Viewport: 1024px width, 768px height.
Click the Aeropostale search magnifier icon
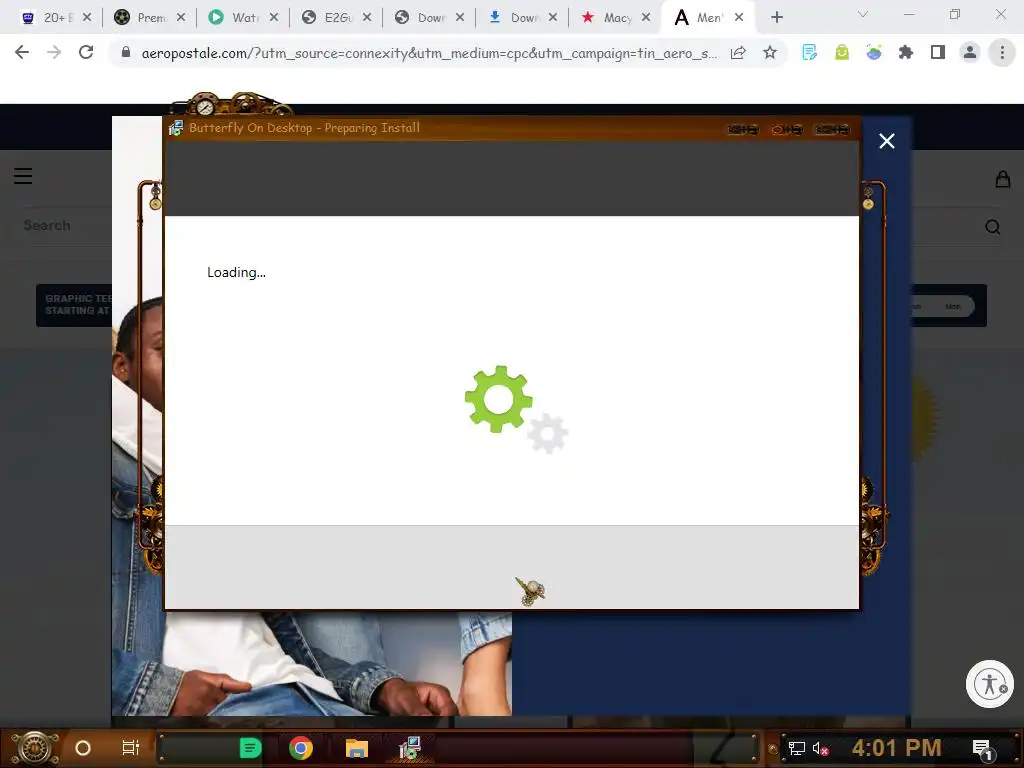coord(993,227)
